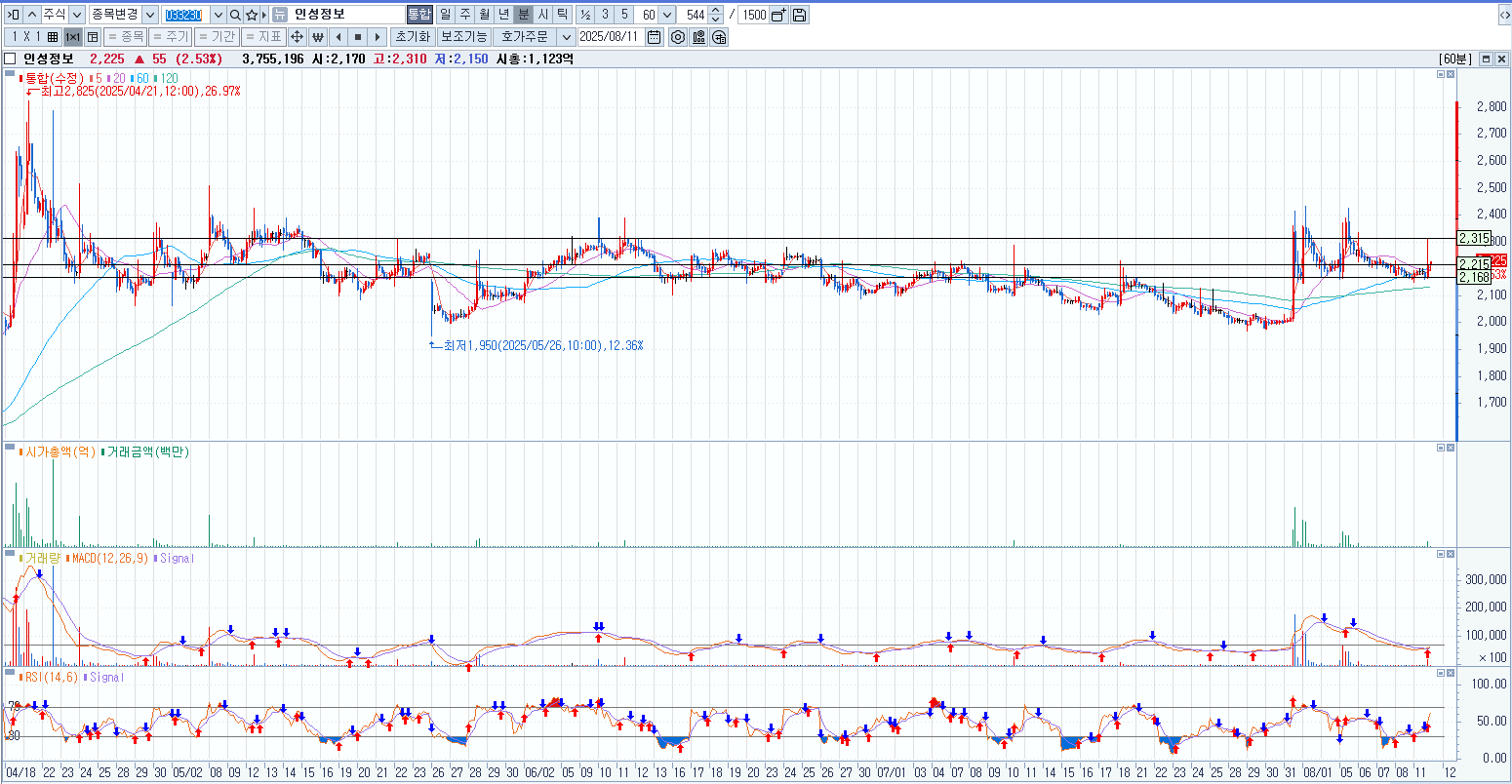Step chart forward with right arrow

378,37
